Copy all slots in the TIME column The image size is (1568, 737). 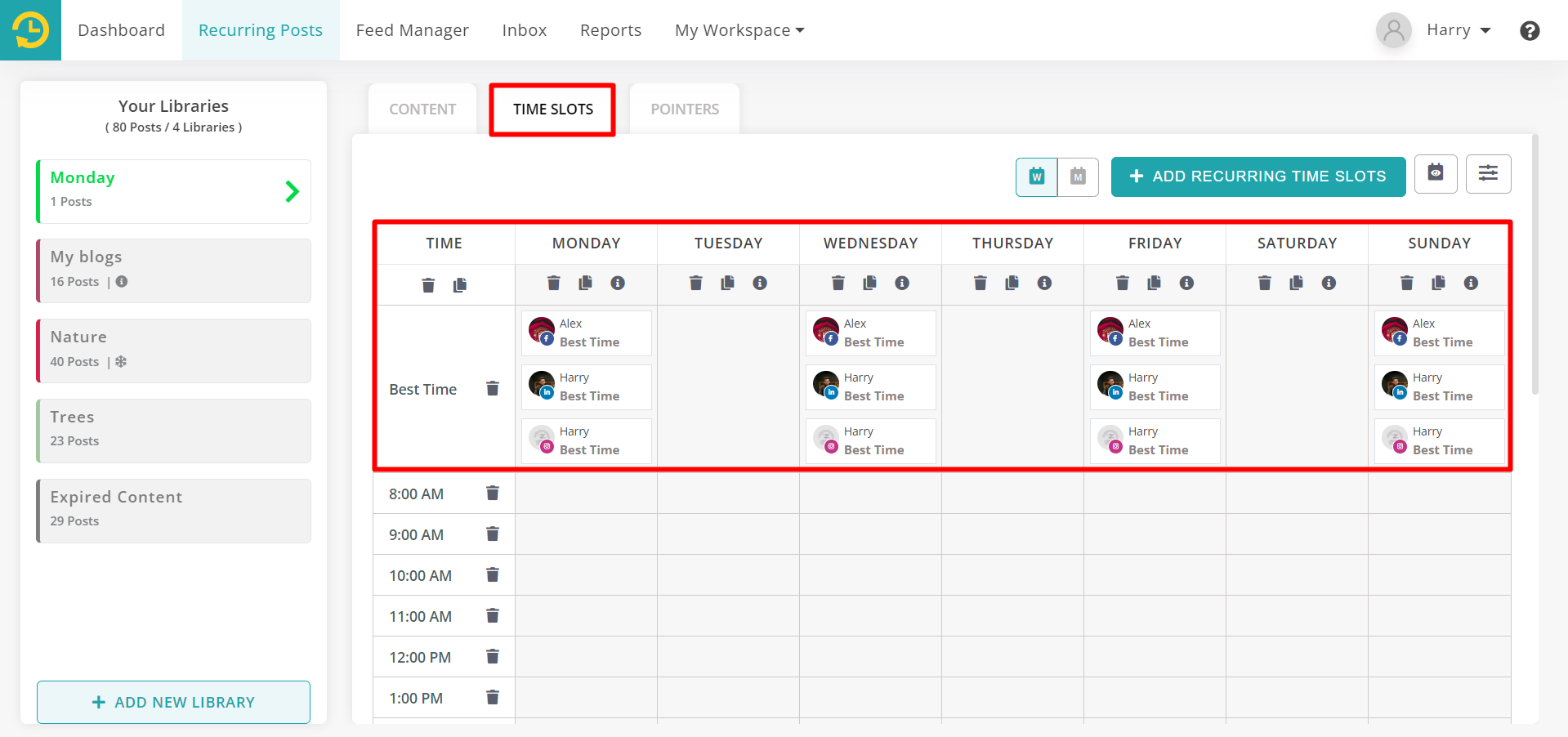click(459, 284)
